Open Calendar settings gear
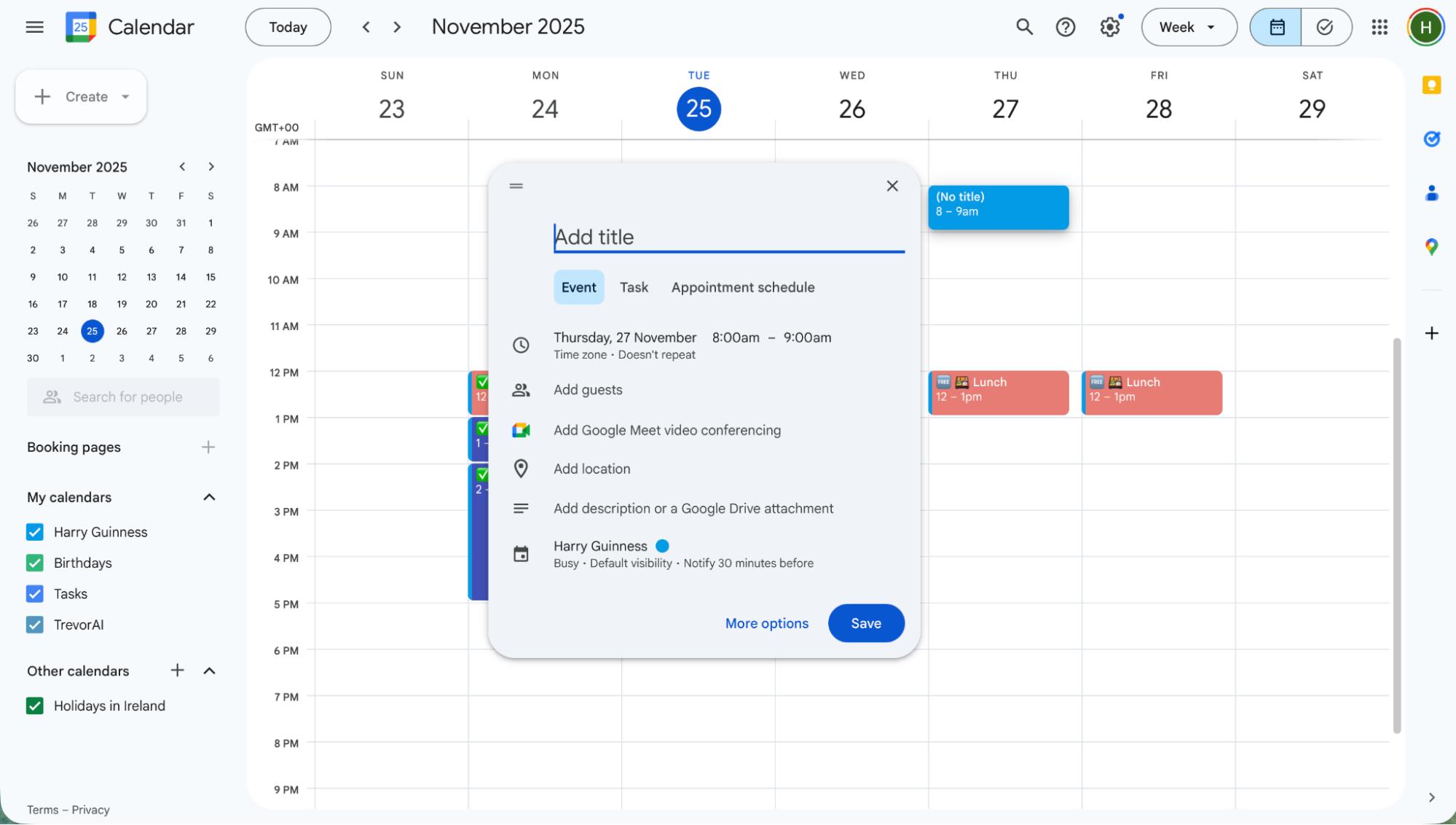The image size is (1456, 825). [1109, 27]
